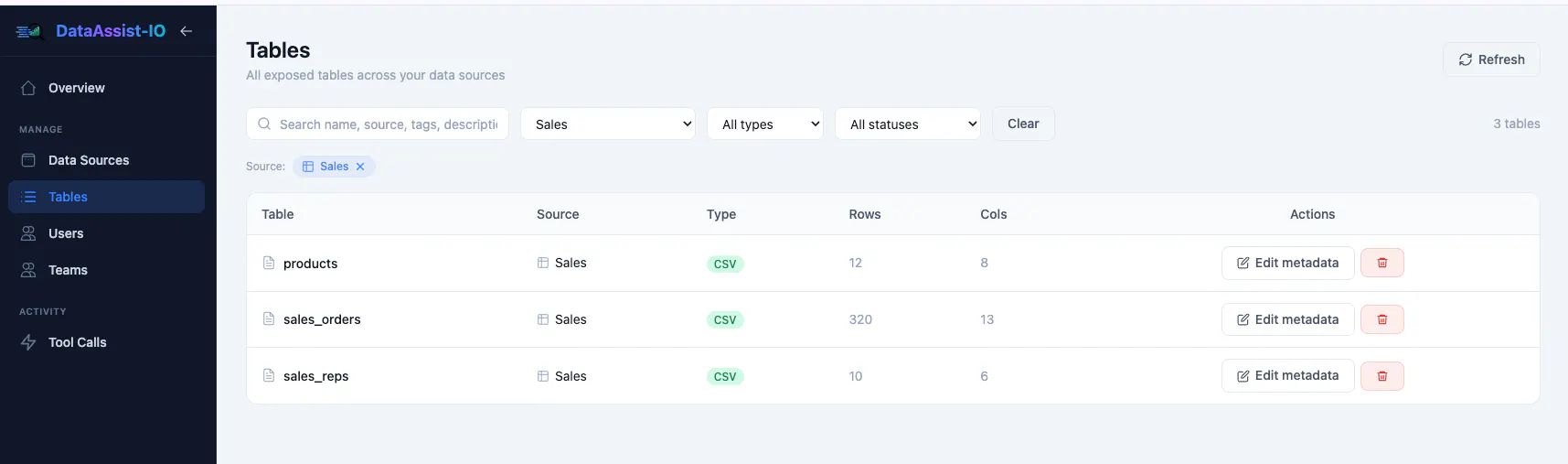Image resolution: width=1568 pixels, height=464 pixels.
Task: Click CSV badge in products row
Action: 725,264
